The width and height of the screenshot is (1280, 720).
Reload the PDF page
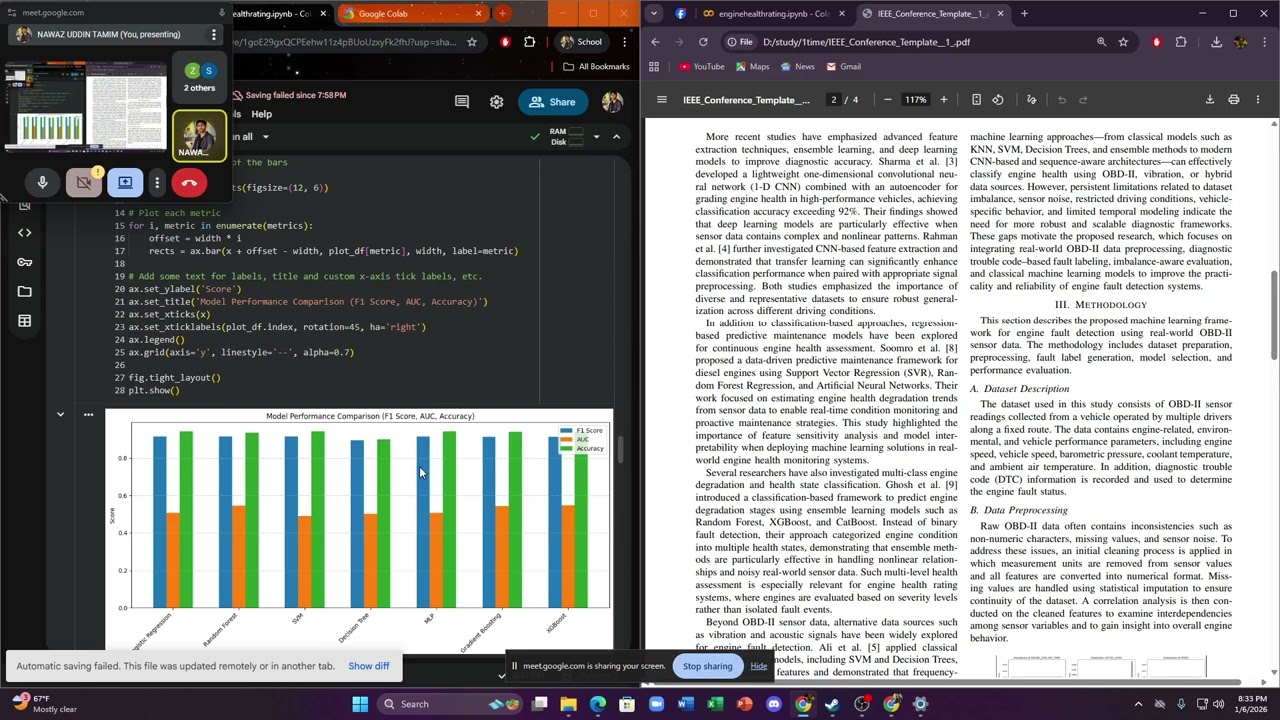(x=703, y=42)
